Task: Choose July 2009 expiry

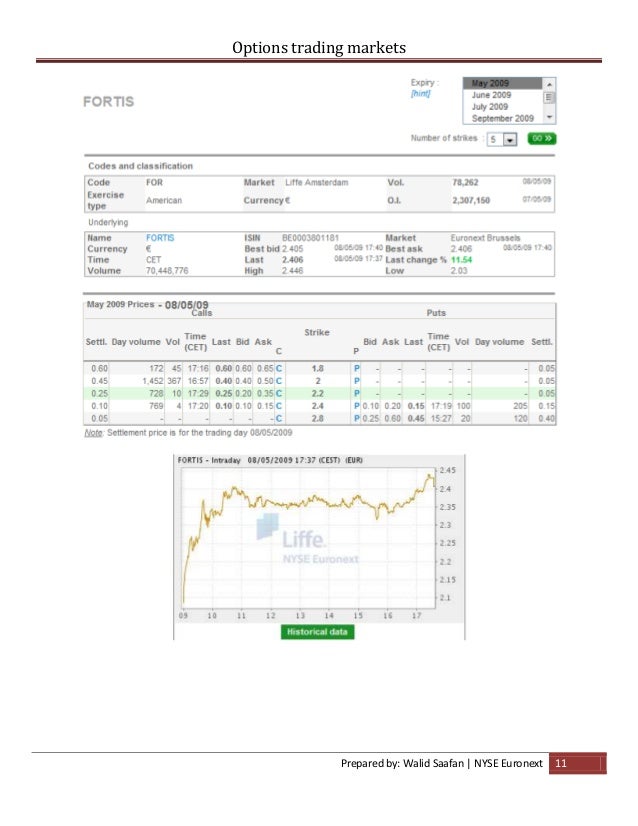Action: point(489,106)
